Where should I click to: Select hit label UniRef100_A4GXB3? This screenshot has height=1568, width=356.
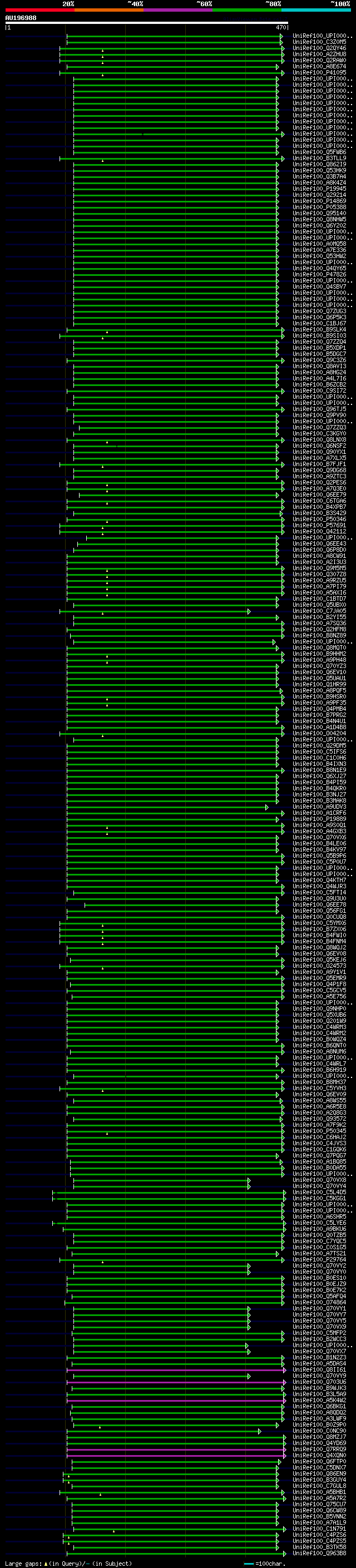[319, 832]
